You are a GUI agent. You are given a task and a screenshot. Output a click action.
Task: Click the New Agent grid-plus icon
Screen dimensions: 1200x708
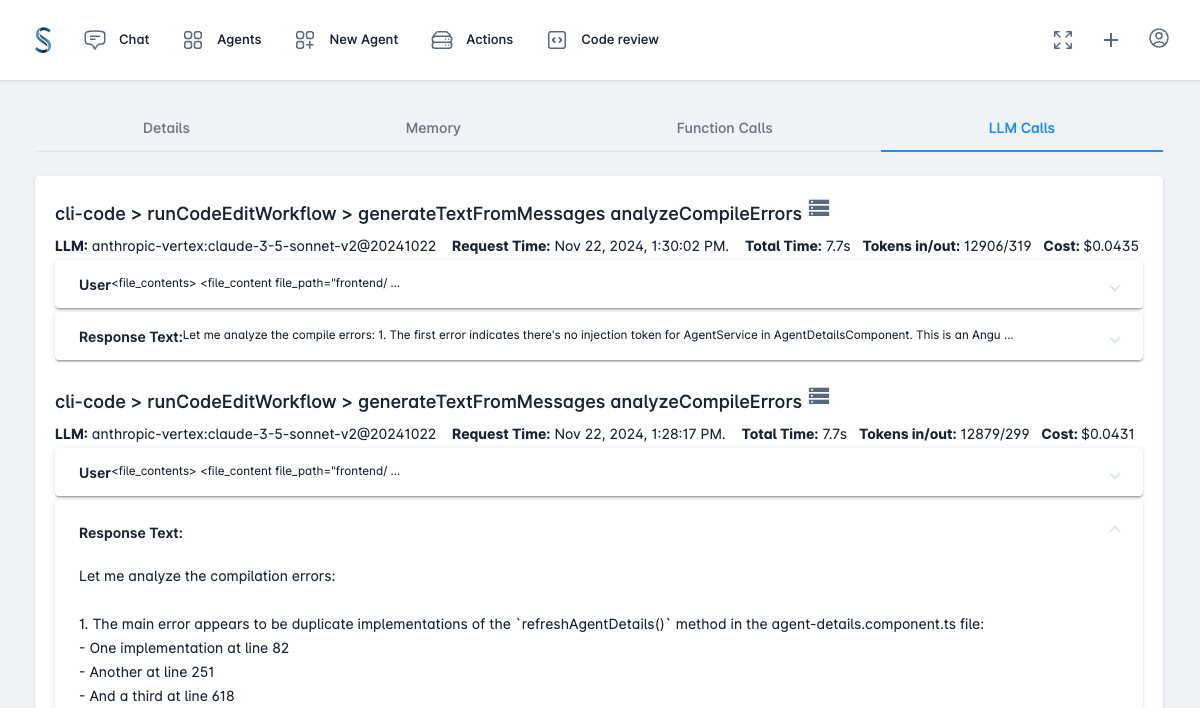pos(305,40)
